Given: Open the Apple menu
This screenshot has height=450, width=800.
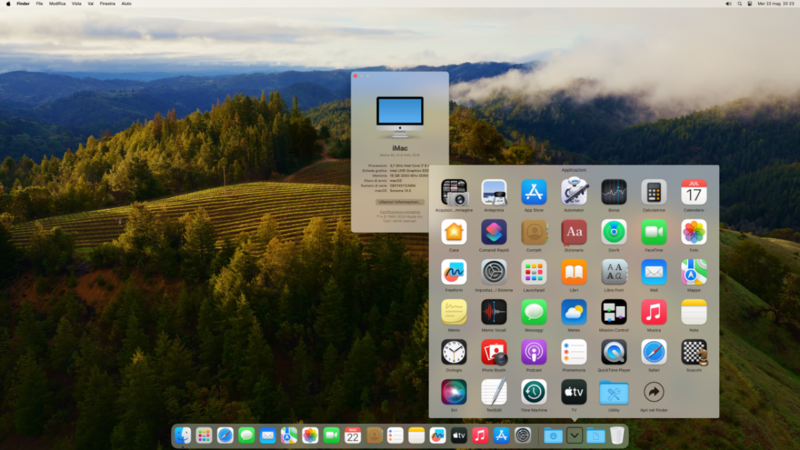Looking at the screenshot, I should pyautogui.click(x=8, y=4).
